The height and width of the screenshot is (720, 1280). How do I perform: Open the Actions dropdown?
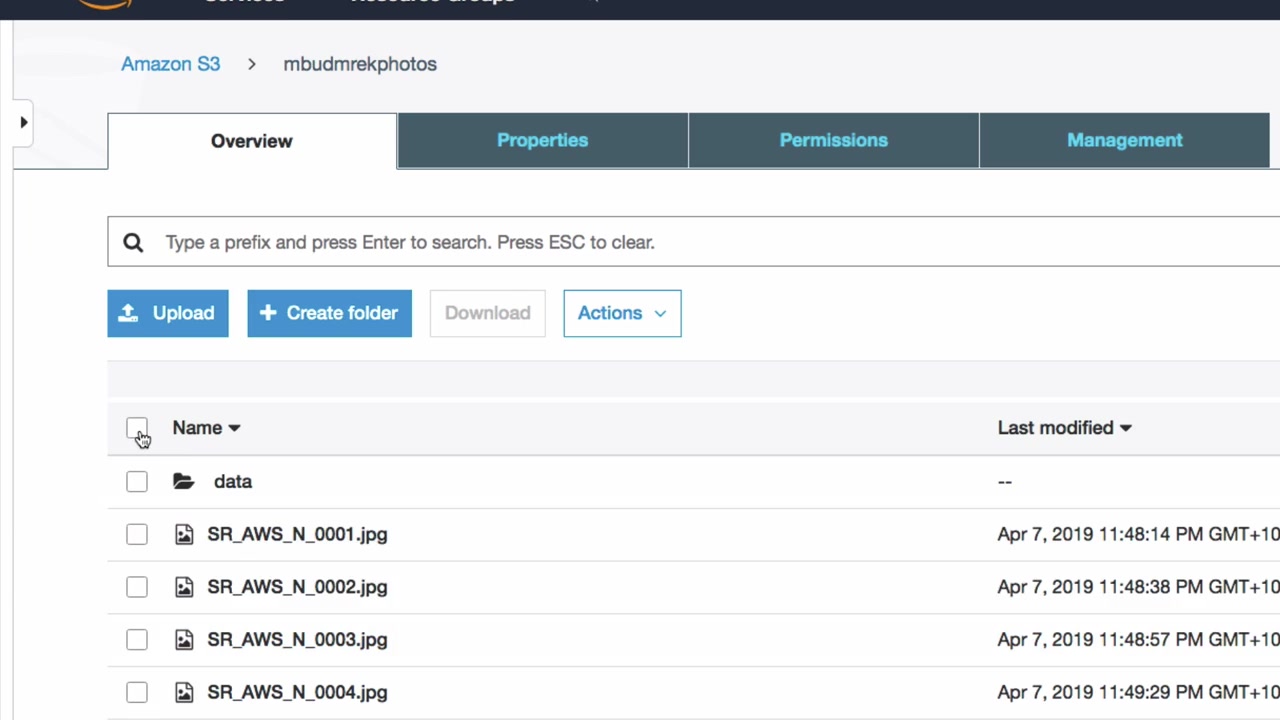(x=622, y=313)
